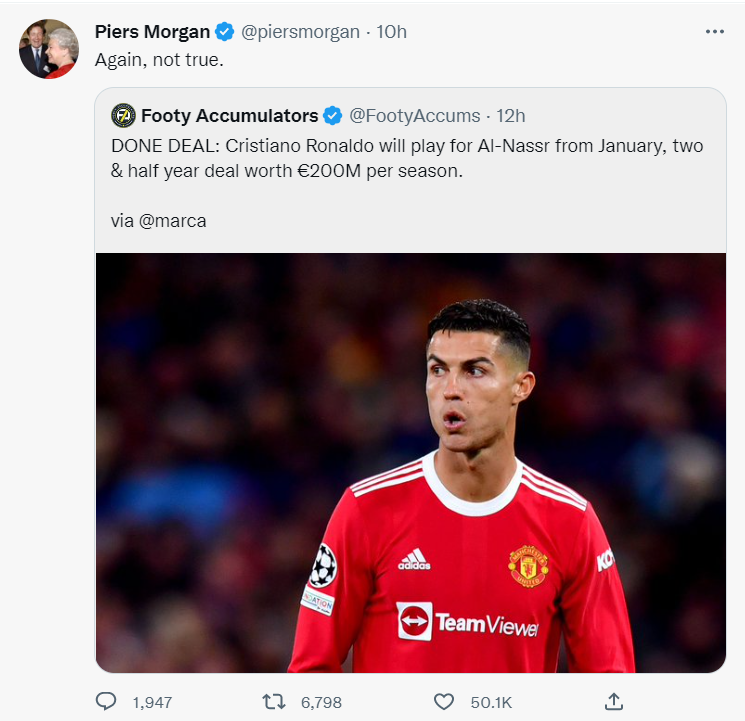Click the retweet arrows icon

[x=274, y=702]
